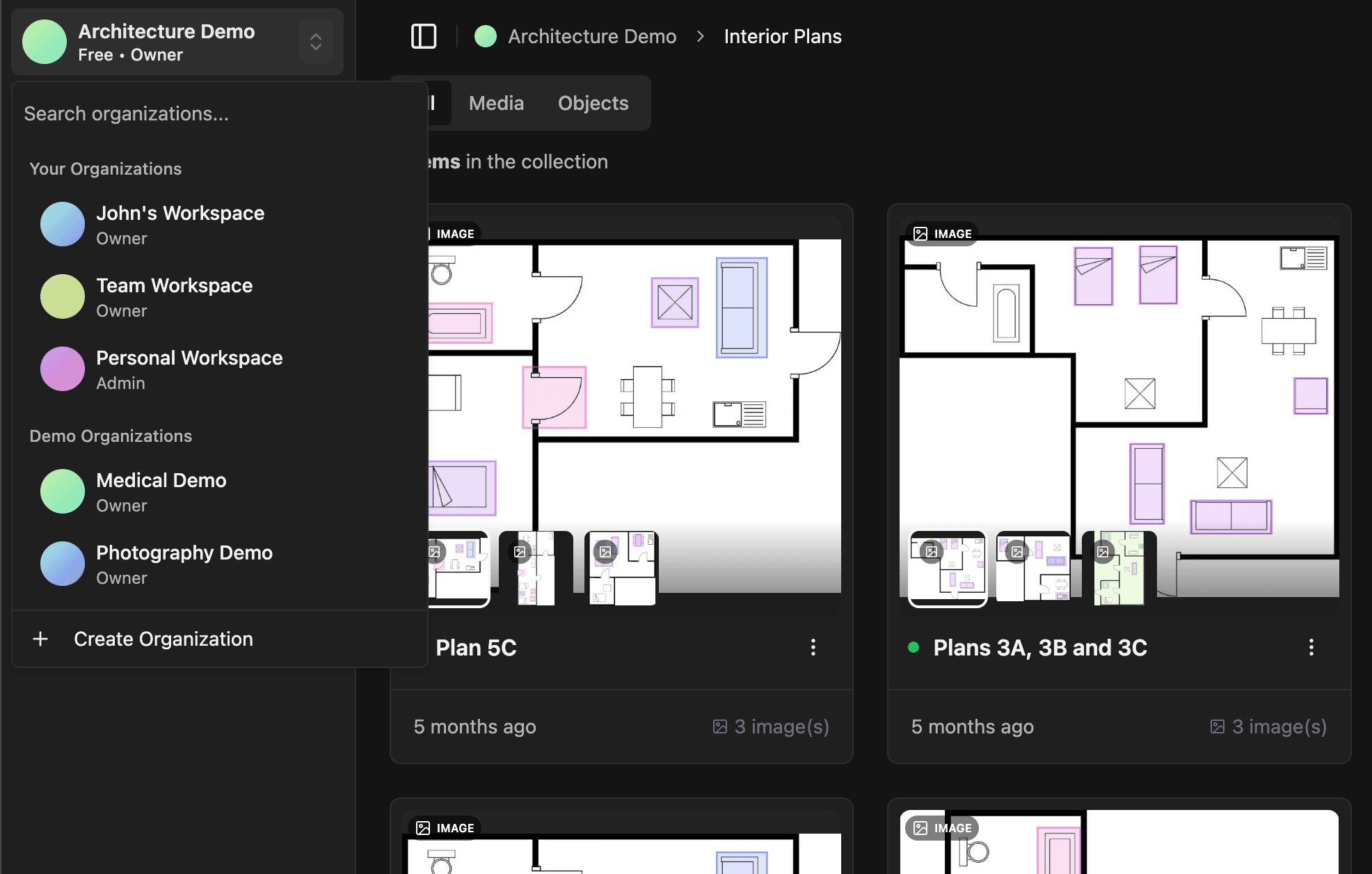This screenshot has width=1372, height=874.
Task: Click Architecture Demo breadcrumb avatar dot
Action: coord(485,36)
